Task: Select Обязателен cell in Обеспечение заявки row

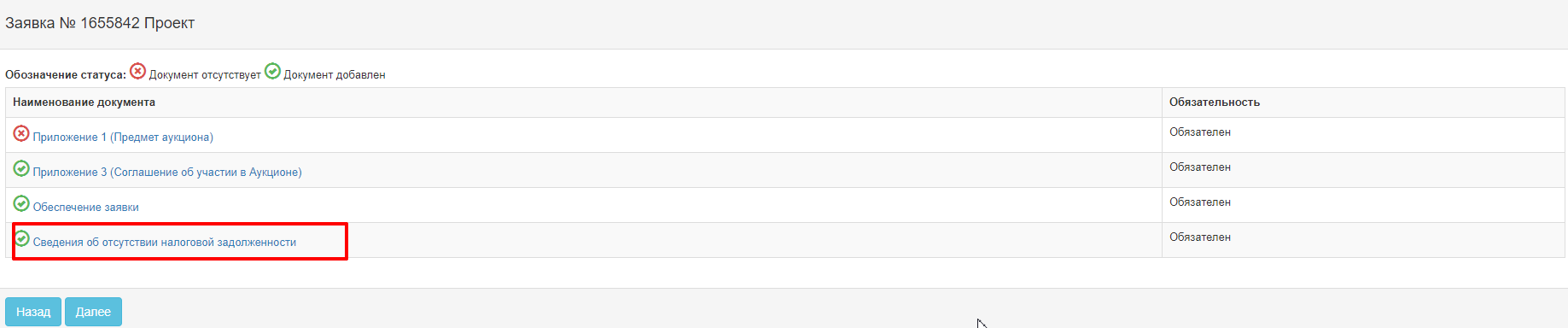Action: pos(1200,202)
